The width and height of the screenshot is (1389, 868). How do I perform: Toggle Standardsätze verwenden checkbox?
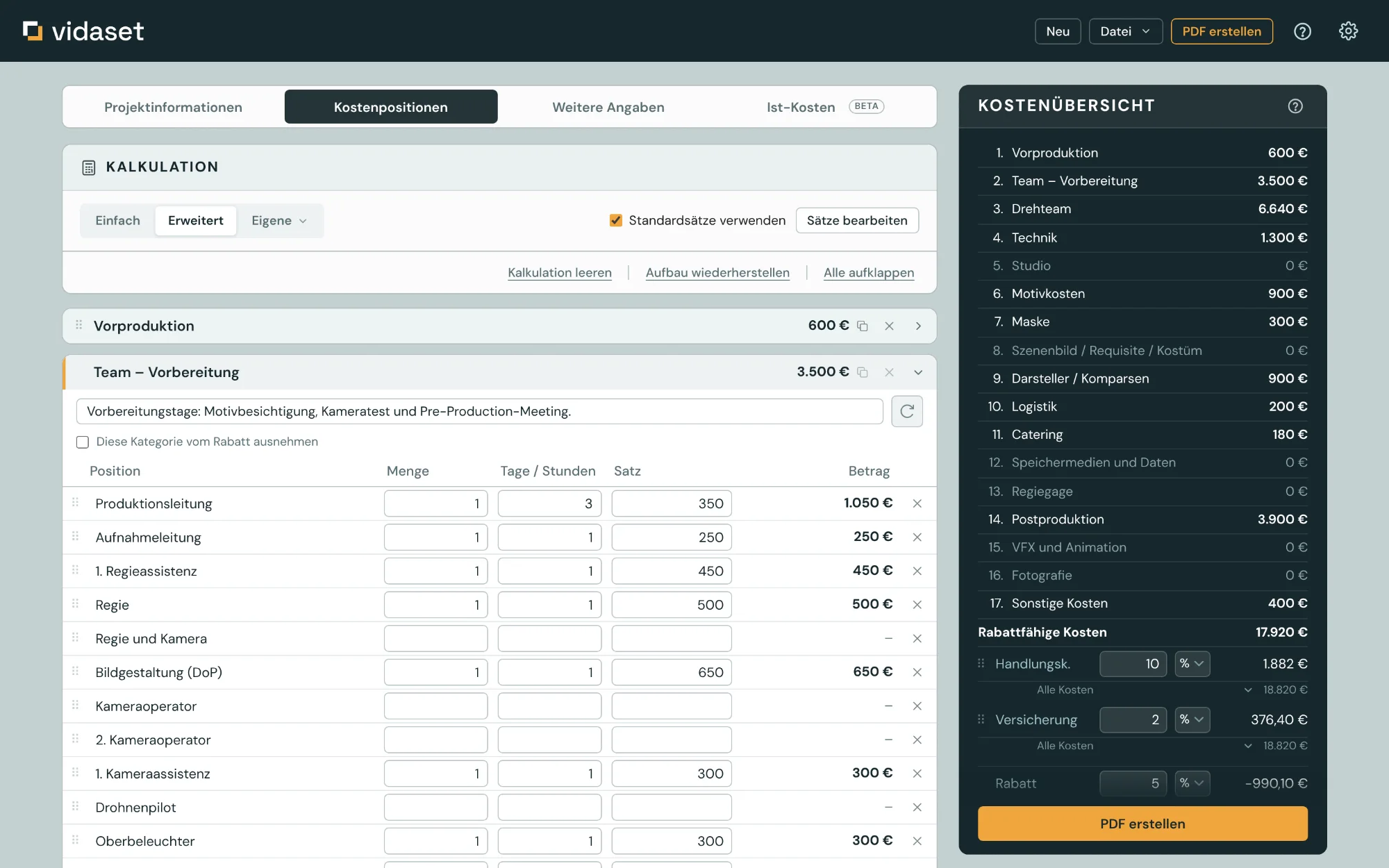click(616, 220)
